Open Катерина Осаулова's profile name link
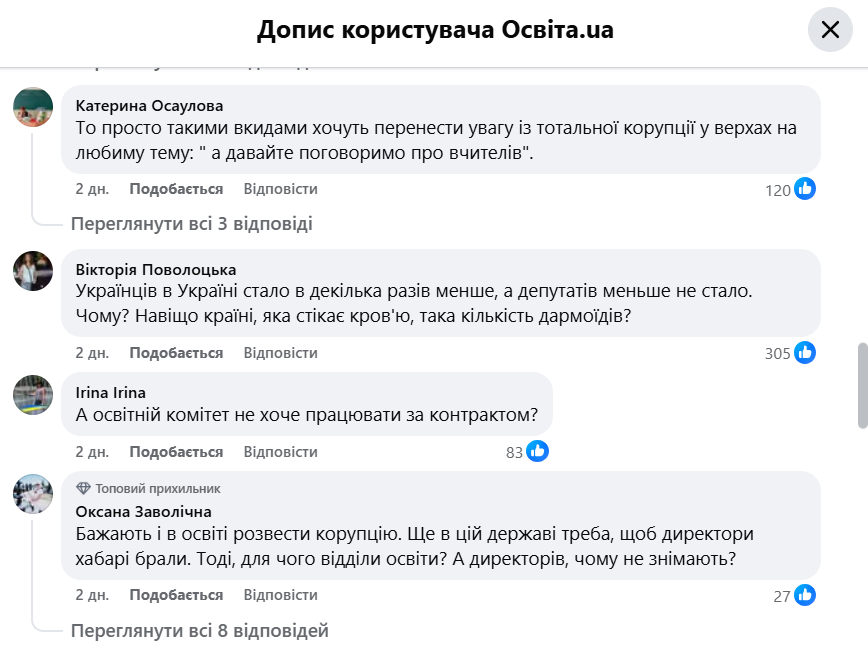 [x=150, y=105]
